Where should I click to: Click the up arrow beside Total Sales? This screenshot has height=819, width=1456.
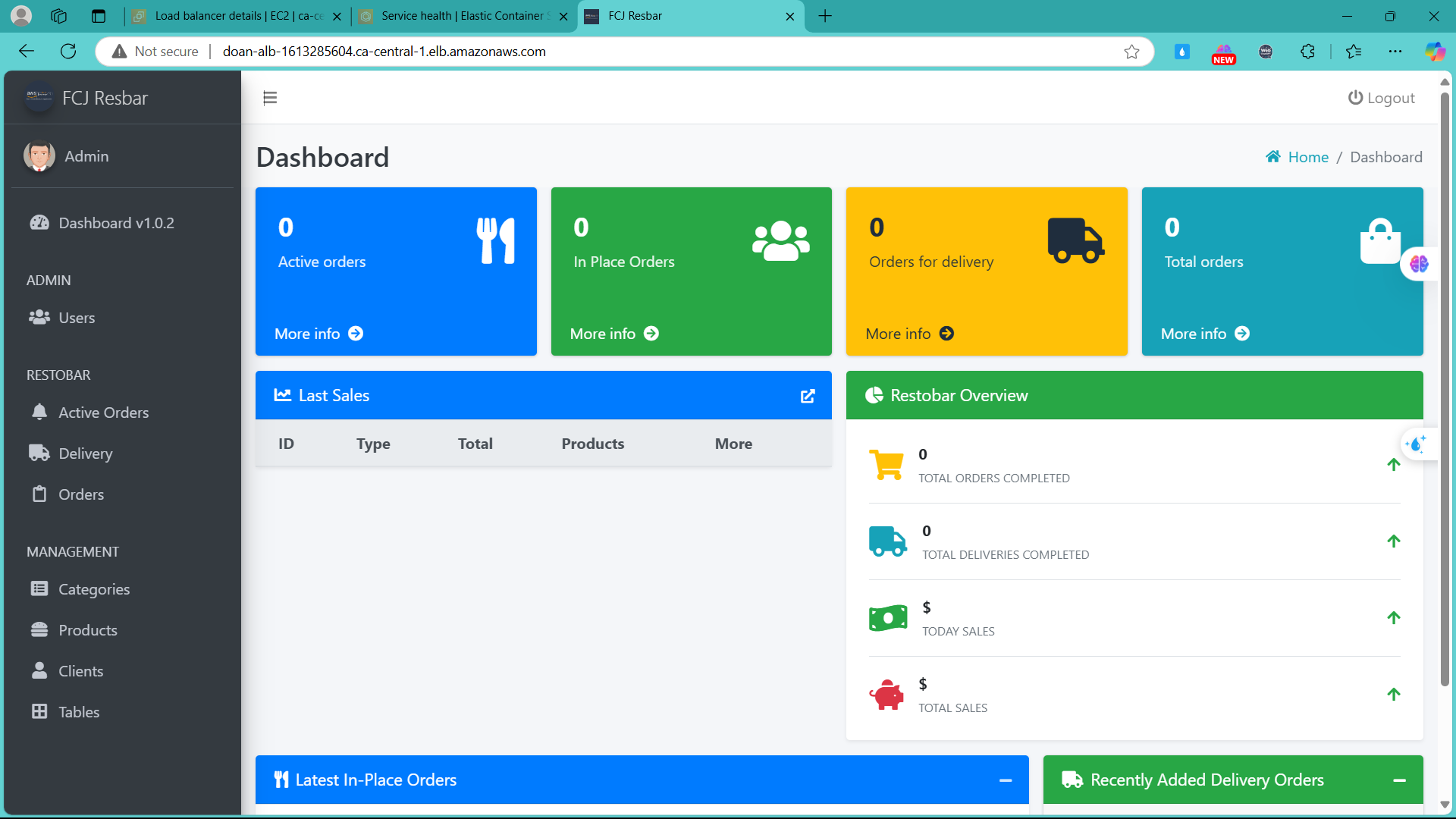(1394, 695)
